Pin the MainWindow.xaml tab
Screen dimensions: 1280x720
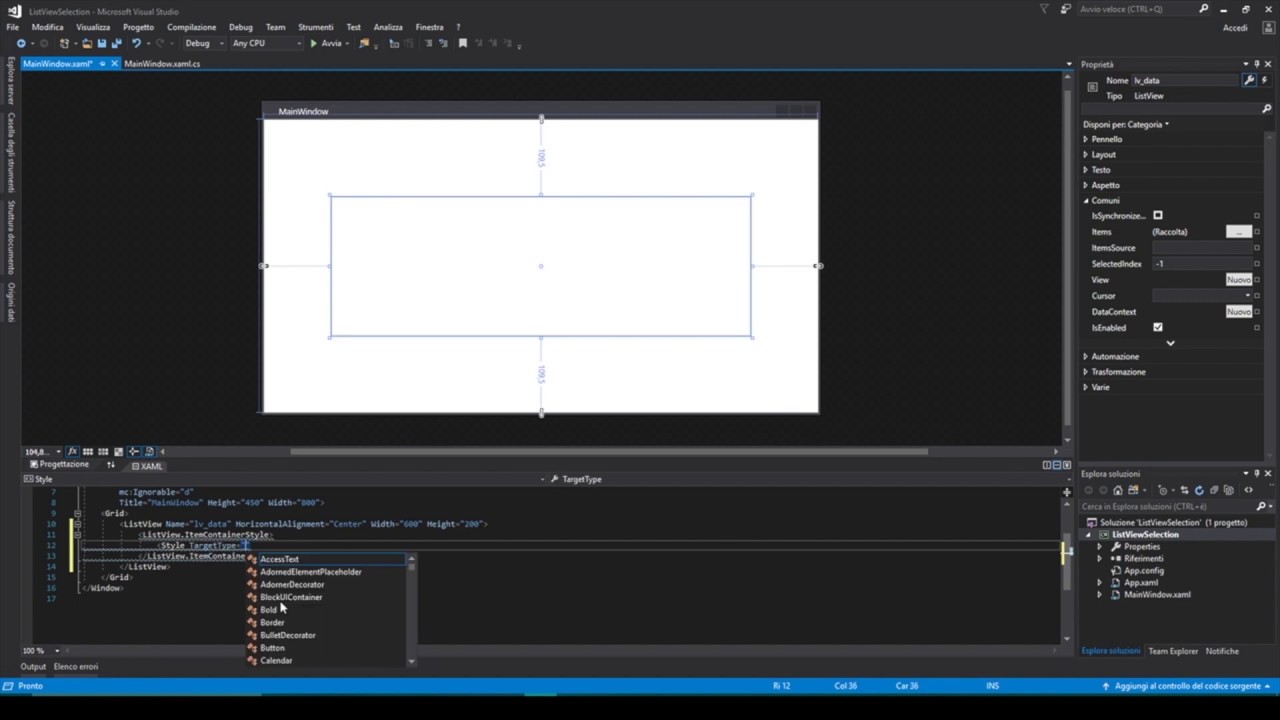coord(102,63)
